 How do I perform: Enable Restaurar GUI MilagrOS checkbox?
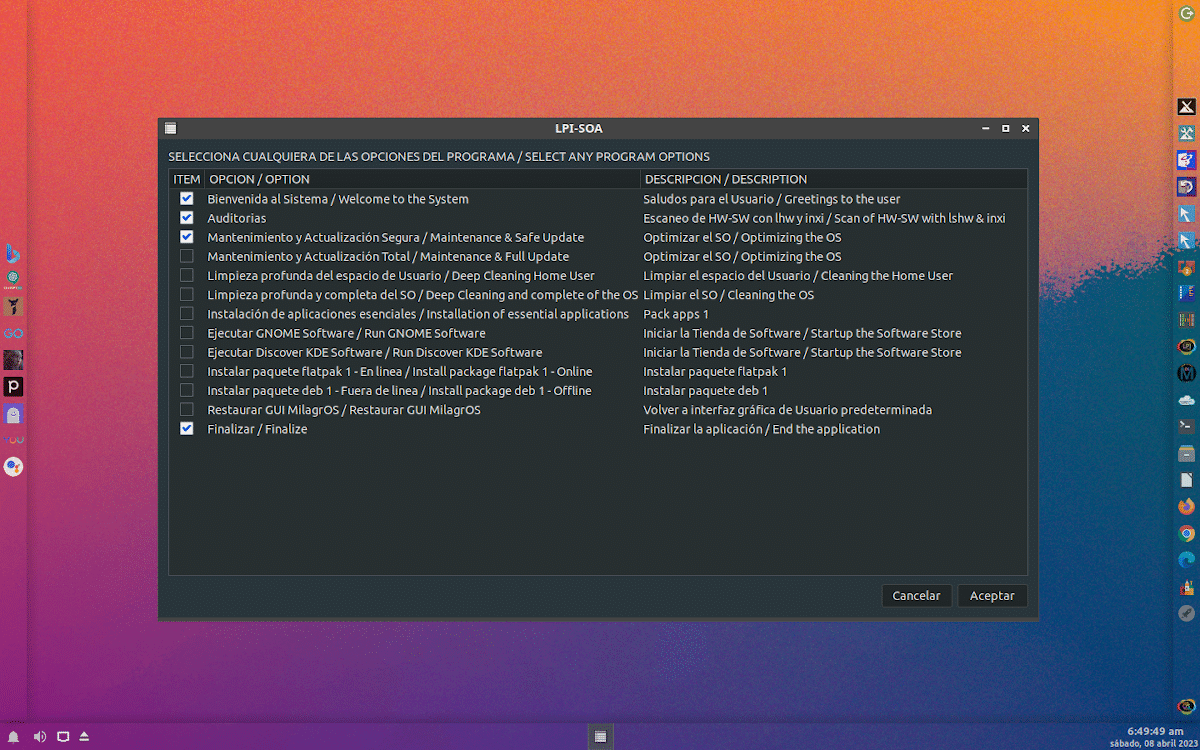187,410
